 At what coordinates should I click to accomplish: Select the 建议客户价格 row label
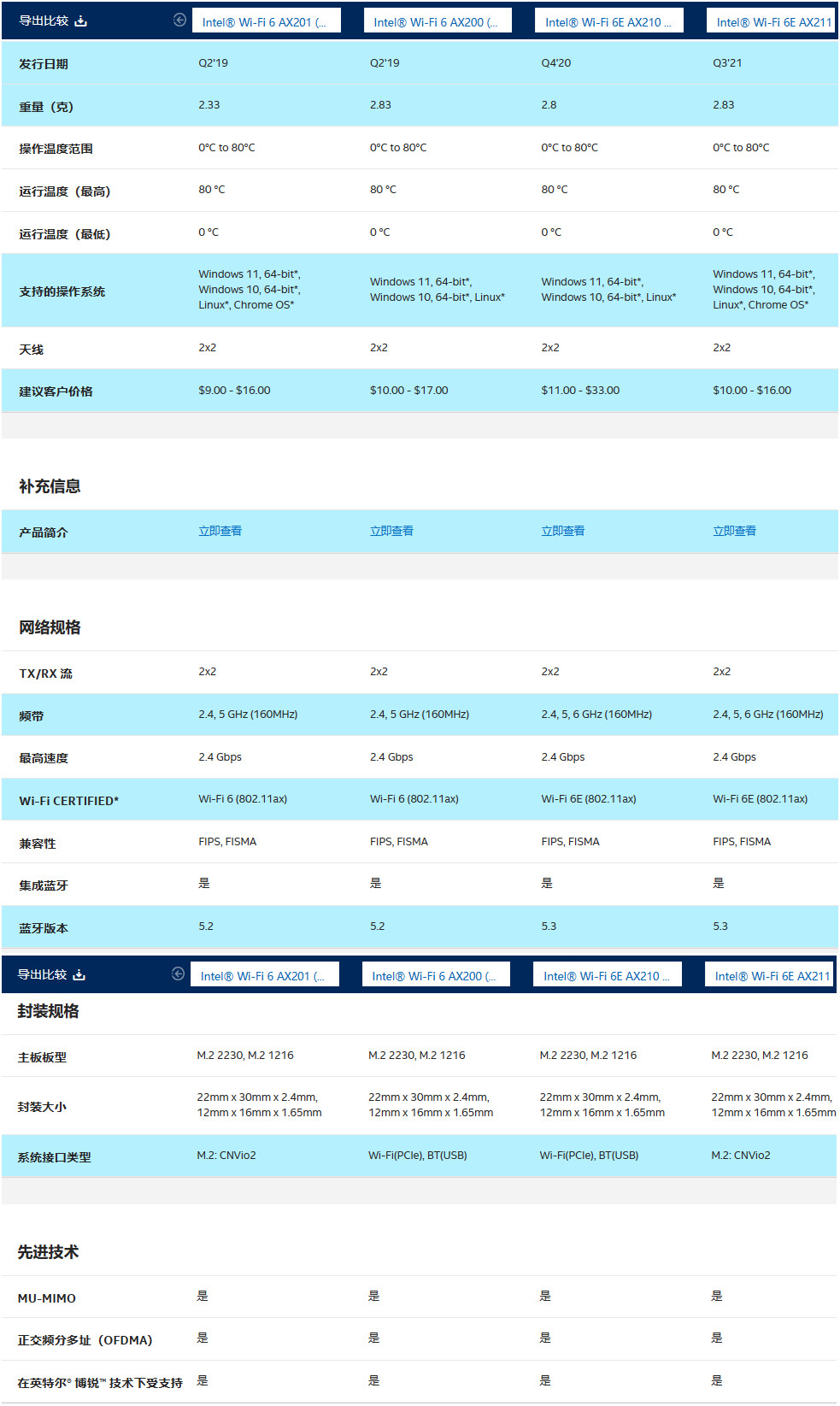(56, 391)
